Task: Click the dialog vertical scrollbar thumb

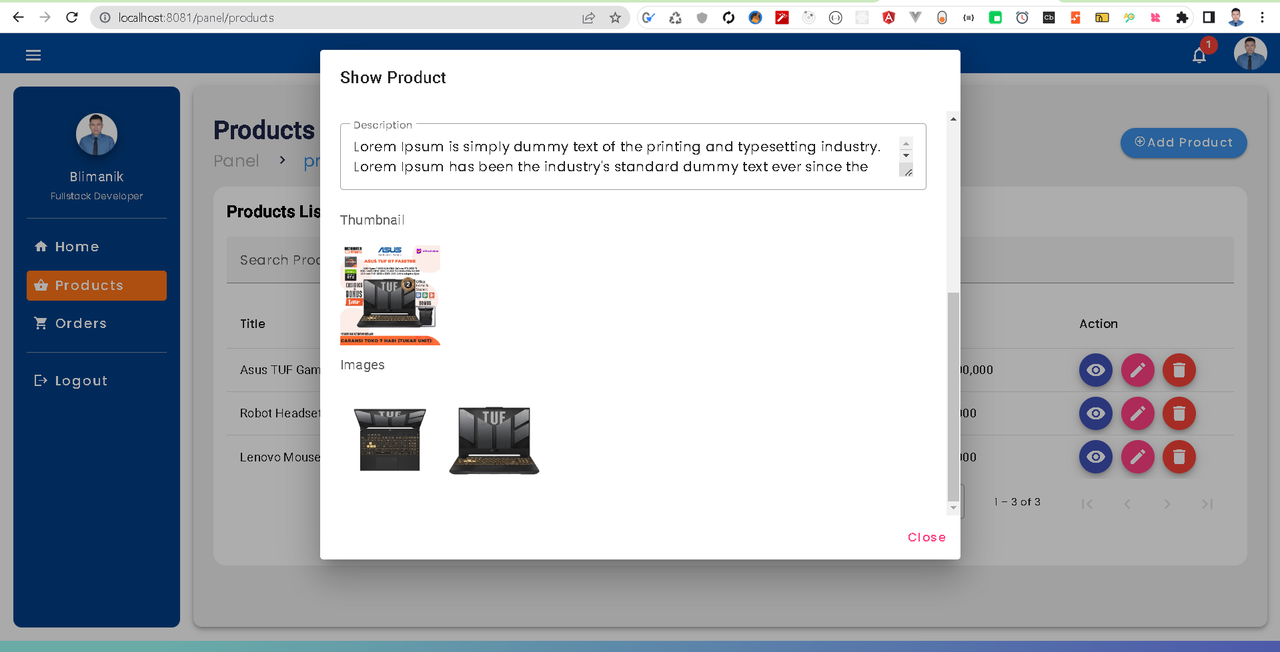Action: (x=953, y=396)
